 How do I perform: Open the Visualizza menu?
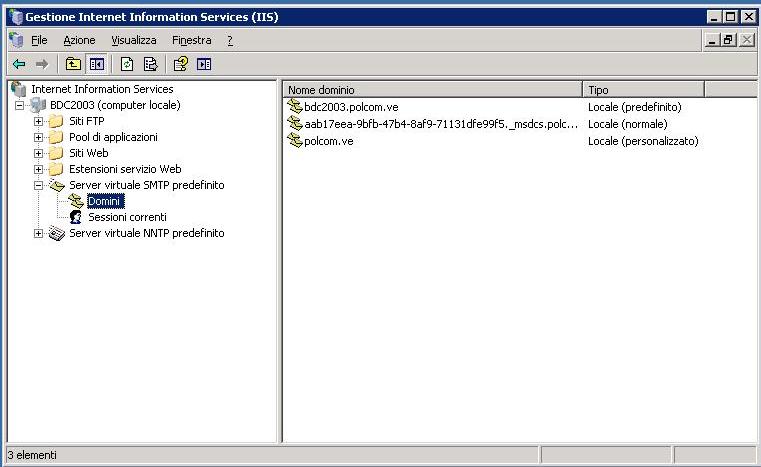click(x=134, y=40)
